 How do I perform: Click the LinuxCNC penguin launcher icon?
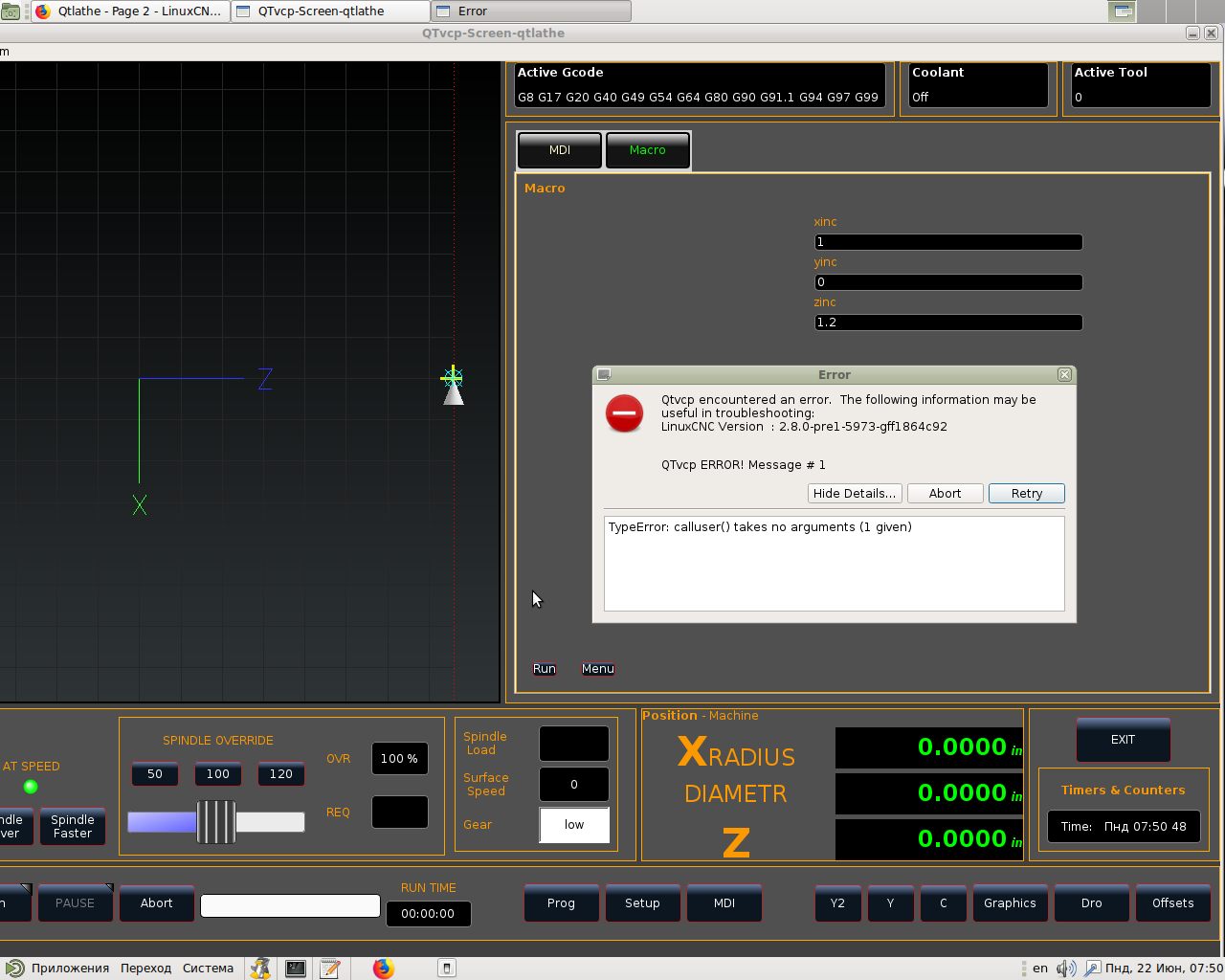(260, 969)
